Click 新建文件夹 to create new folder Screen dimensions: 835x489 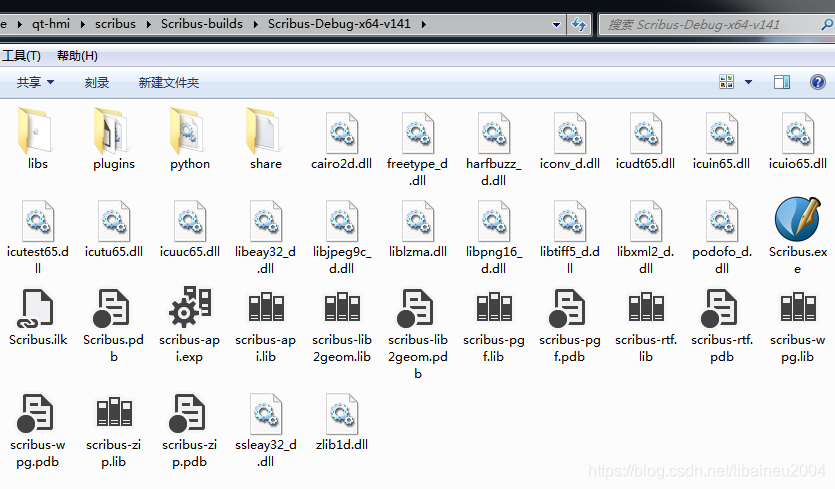click(169, 83)
